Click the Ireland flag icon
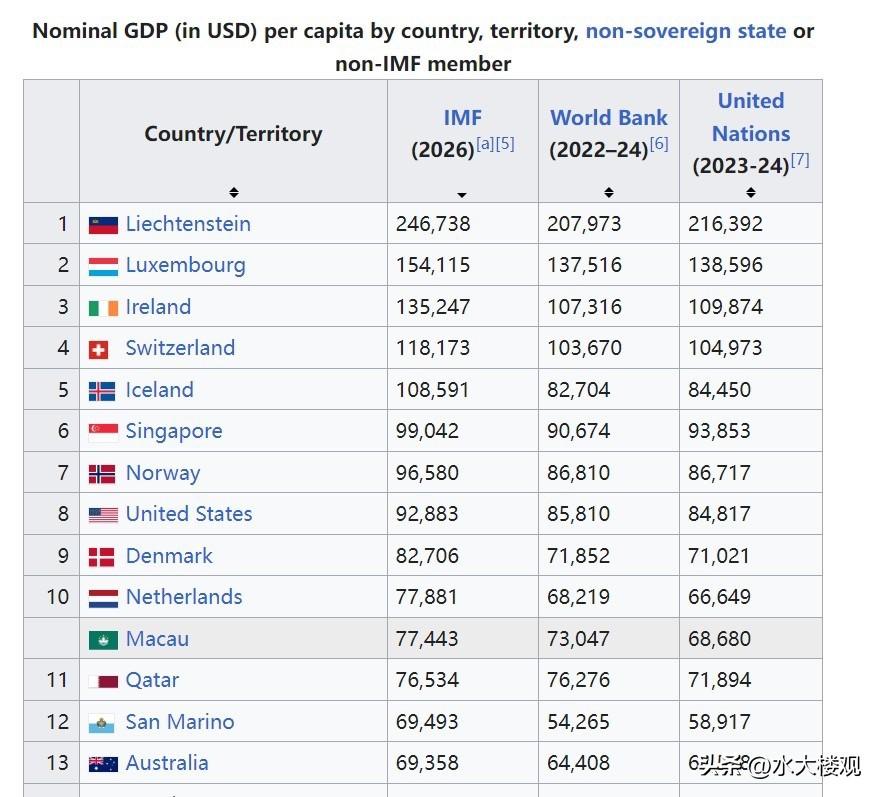The image size is (881, 797). pyautogui.click(x=104, y=307)
